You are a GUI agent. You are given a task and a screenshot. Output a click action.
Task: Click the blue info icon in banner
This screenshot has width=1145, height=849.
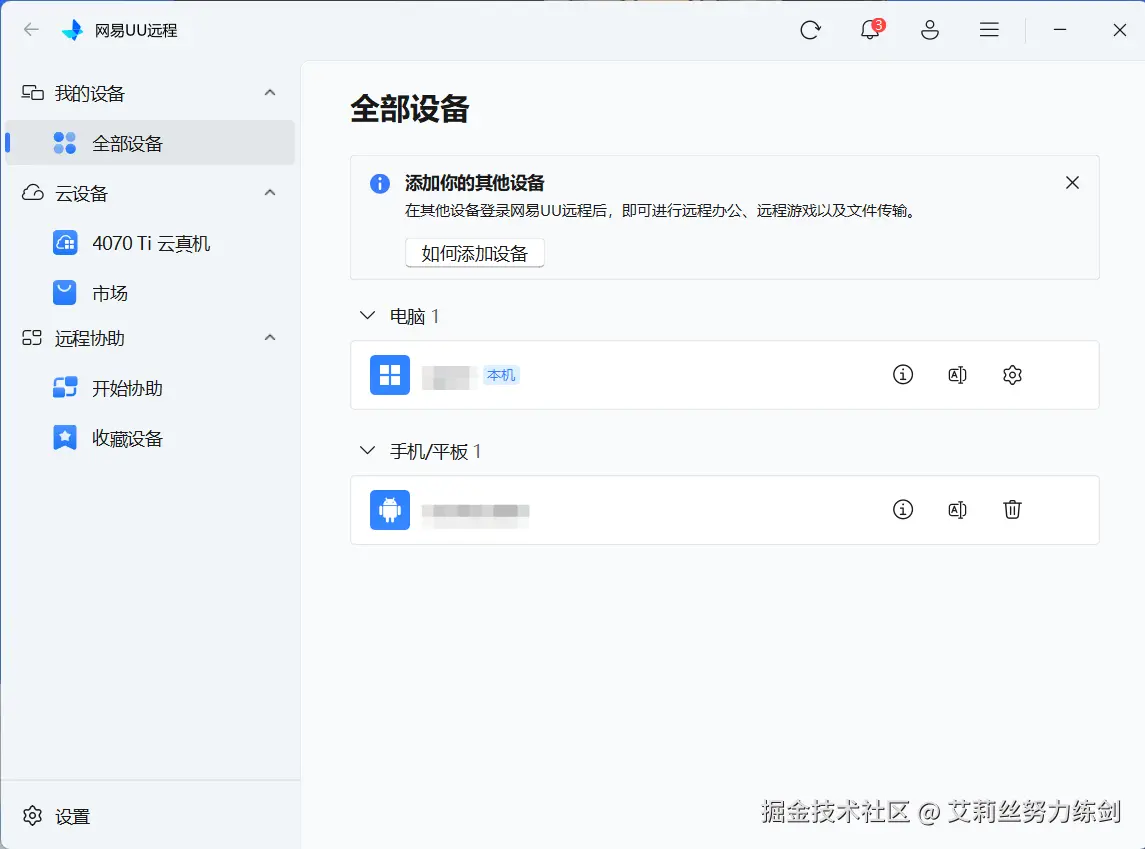tap(380, 183)
